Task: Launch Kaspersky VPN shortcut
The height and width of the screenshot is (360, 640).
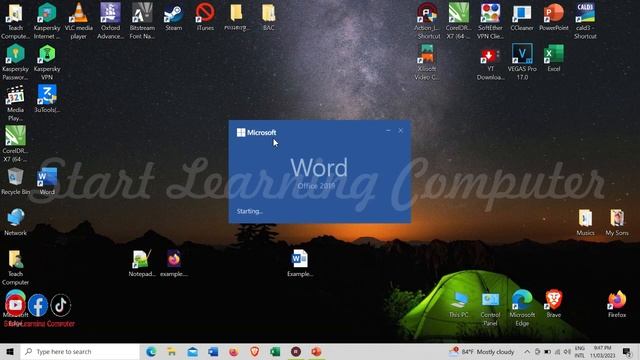Action: 47,62
